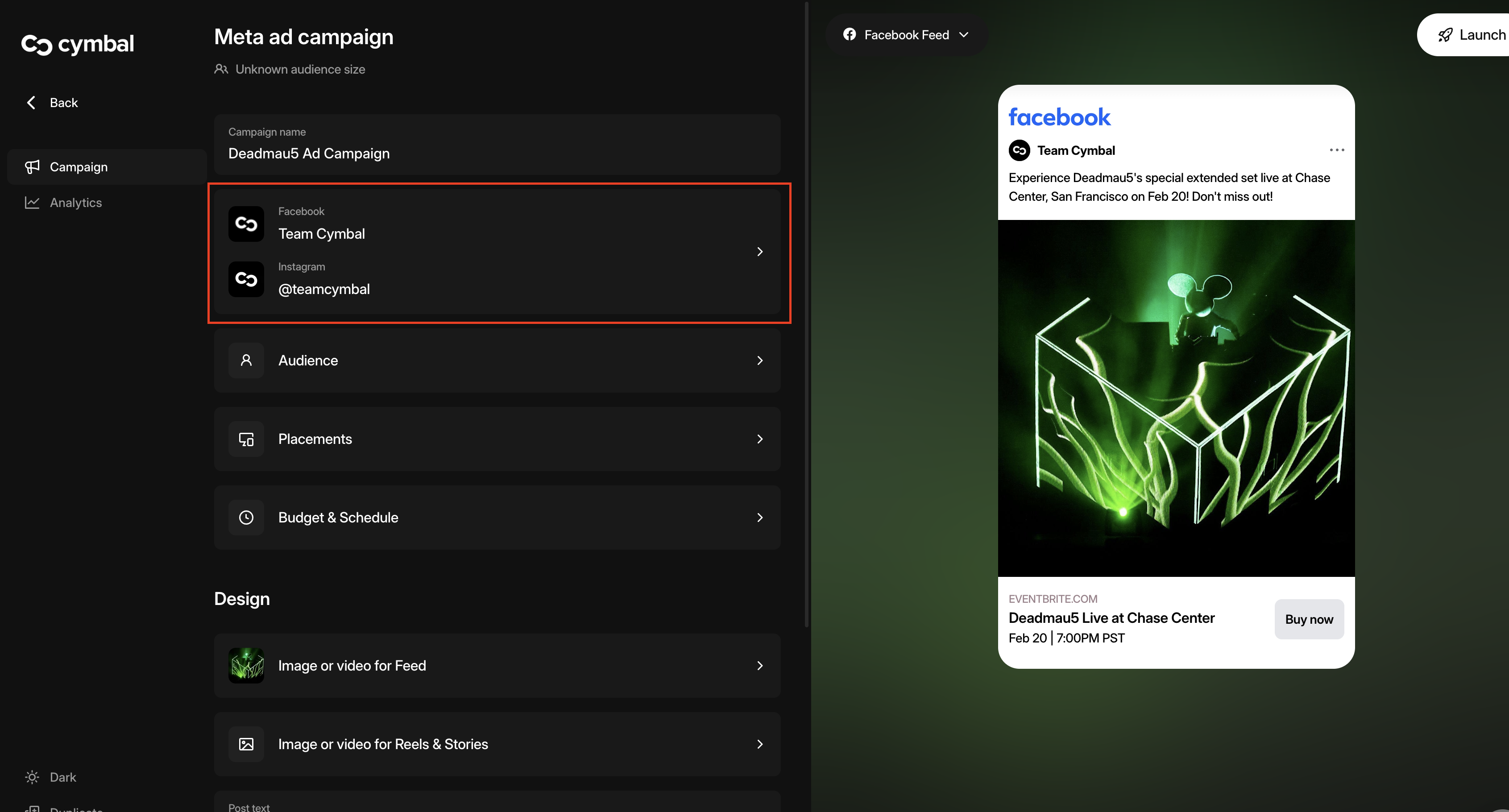Expand the Budget & Schedule chevron
1509x812 pixels.
(760, 517)
